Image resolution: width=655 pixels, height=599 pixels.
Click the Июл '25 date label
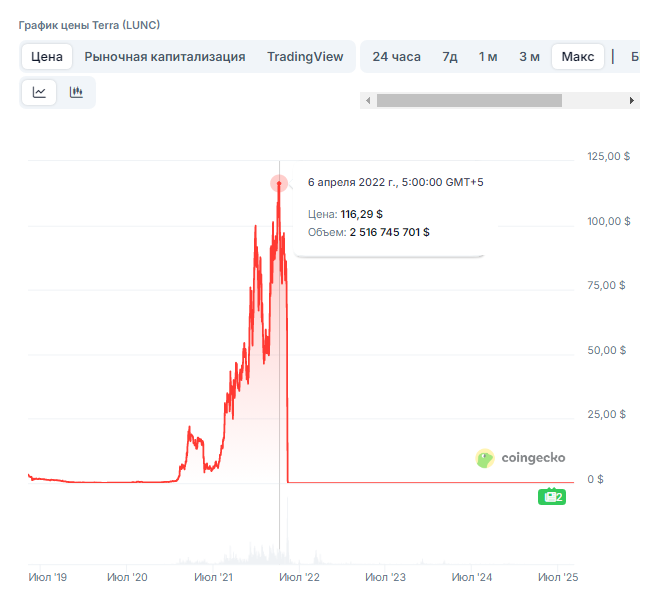pyautogui.click(x=558, y=577)
